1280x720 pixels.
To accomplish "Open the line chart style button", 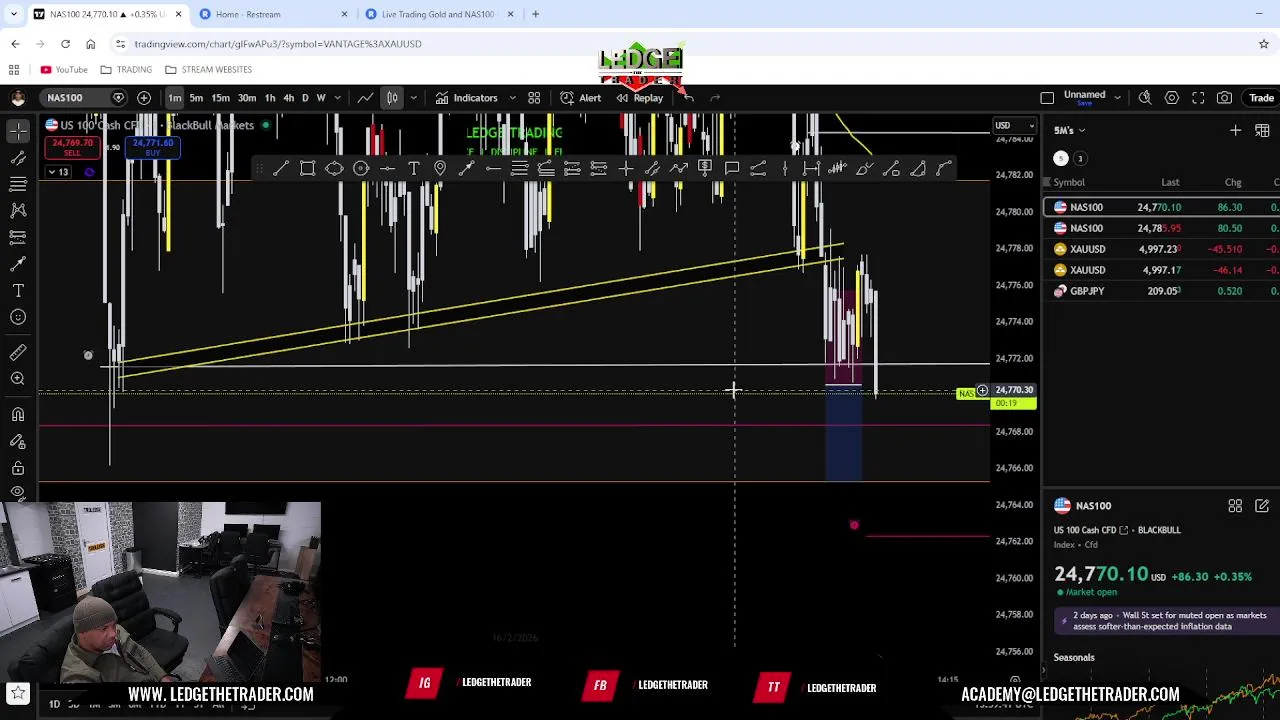I will point(366,98).
